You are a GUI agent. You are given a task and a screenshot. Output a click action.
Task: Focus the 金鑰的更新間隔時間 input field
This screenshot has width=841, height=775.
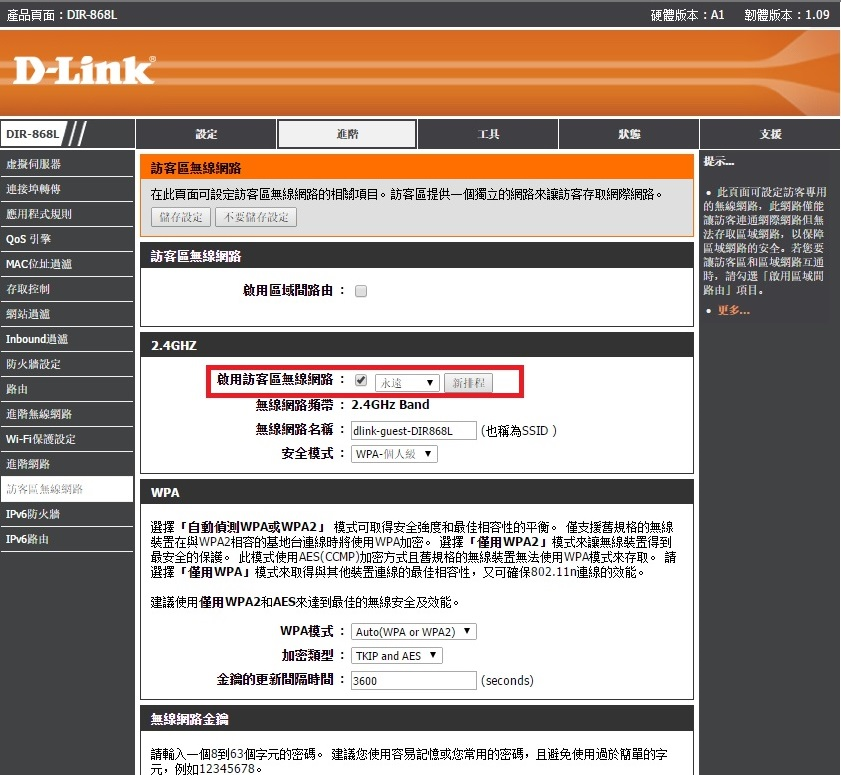[413, 680]
